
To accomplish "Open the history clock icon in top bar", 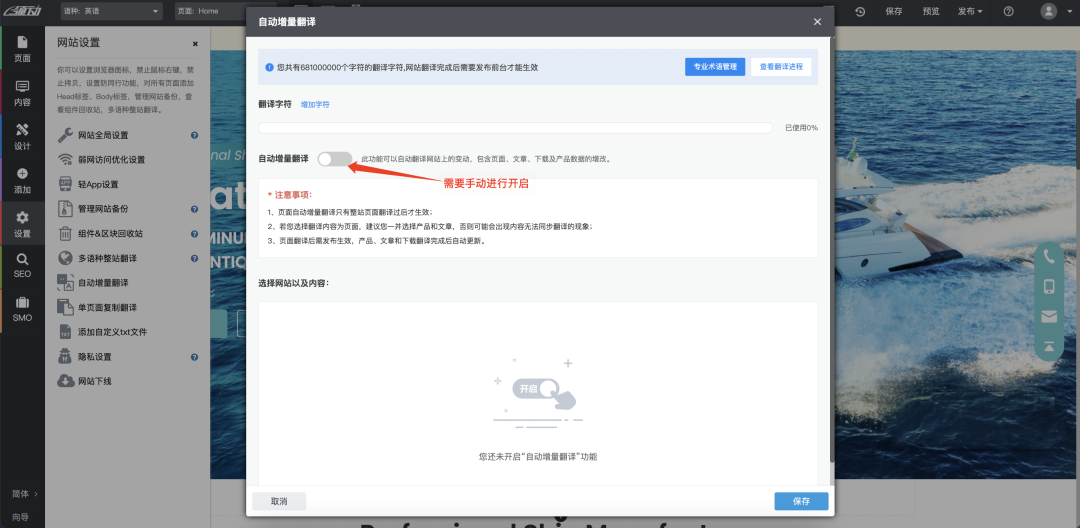I will (860, 11).
